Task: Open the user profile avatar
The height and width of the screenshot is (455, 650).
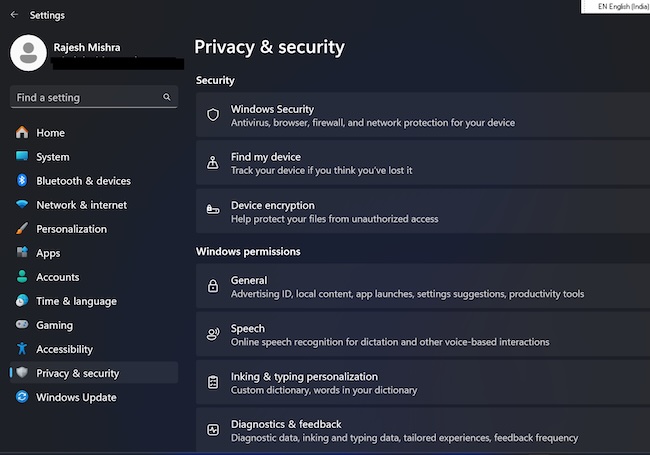Action: (28, 53)
